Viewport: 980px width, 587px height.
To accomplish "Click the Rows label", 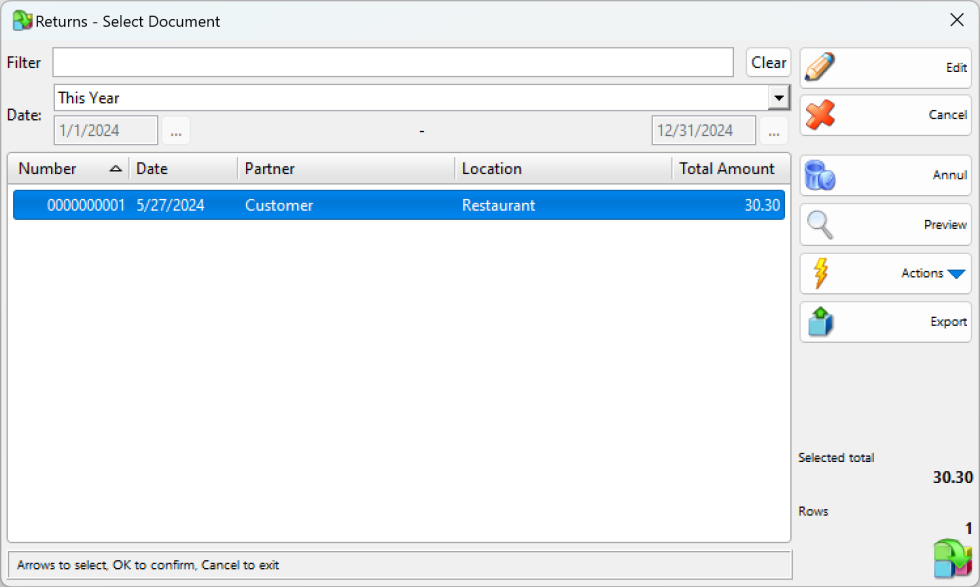I will point(813,511).
